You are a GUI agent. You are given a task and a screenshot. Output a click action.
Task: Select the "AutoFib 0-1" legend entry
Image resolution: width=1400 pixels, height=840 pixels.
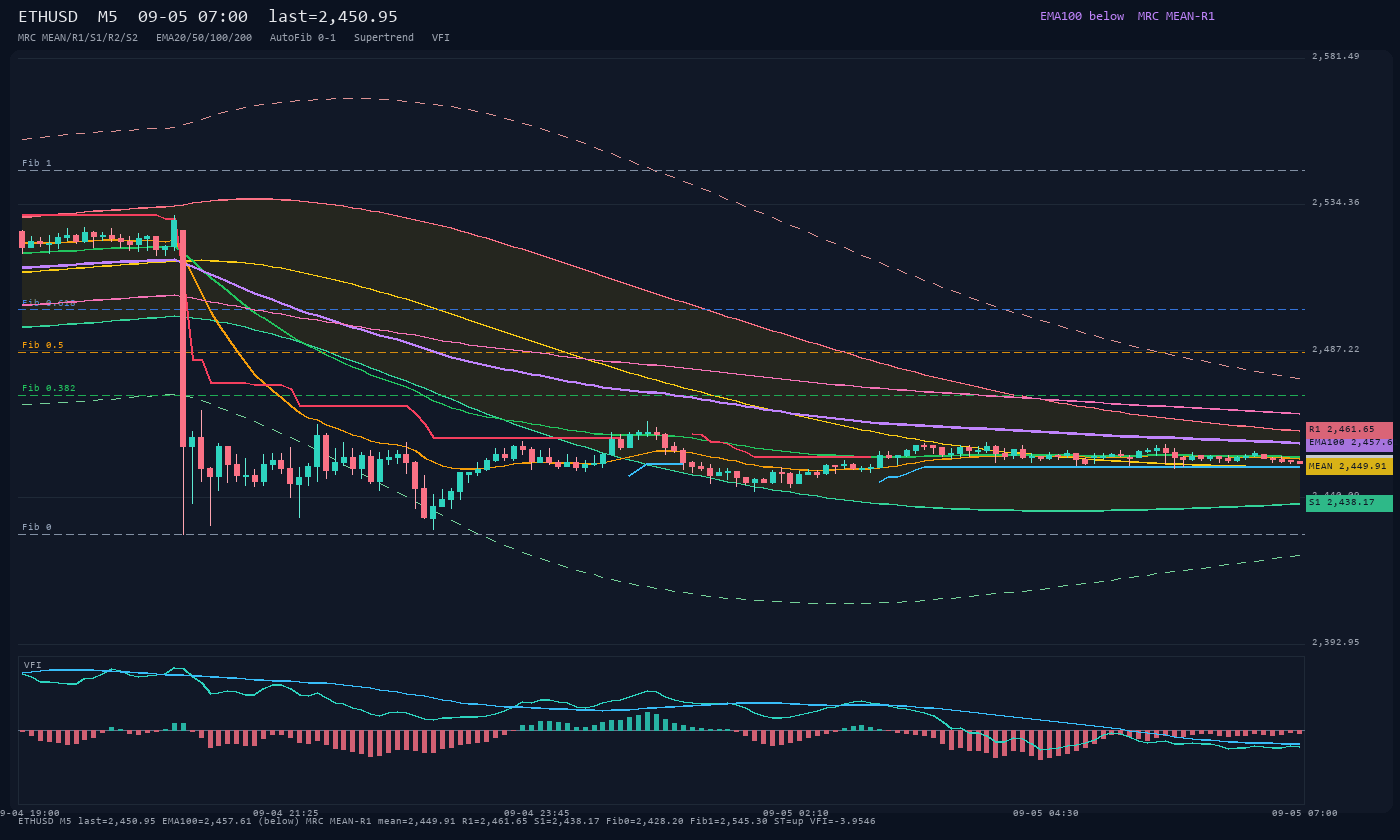pyautogui.click(x=303, y=38)
